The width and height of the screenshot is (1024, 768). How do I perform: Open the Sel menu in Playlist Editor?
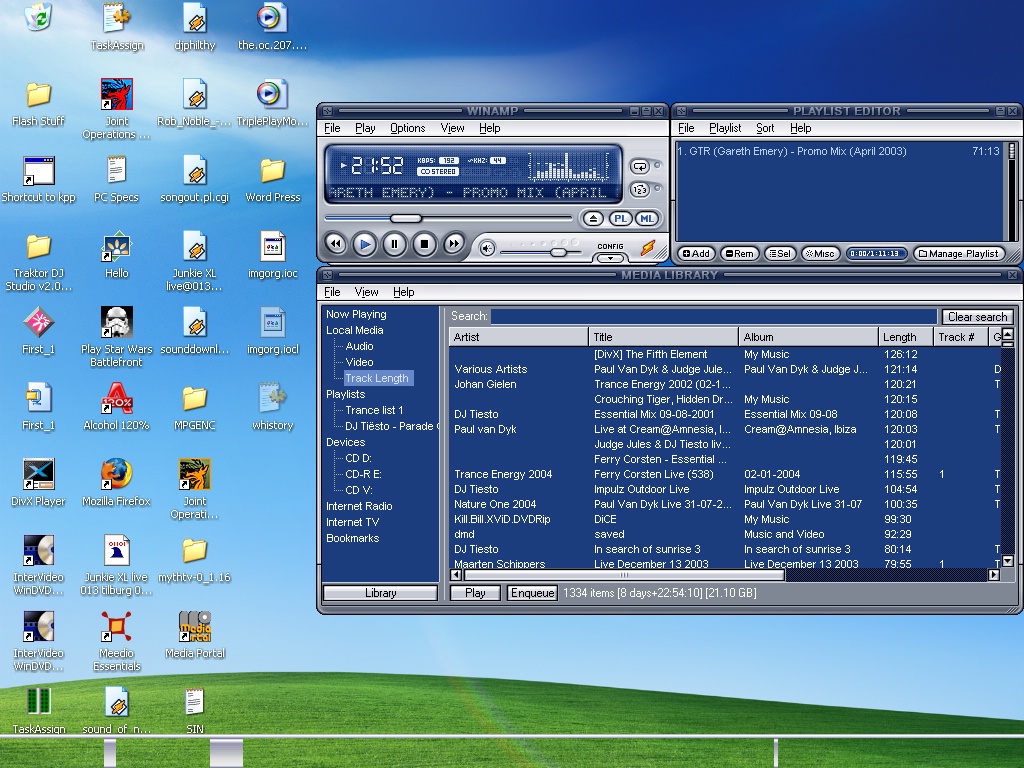coord(780,253)
